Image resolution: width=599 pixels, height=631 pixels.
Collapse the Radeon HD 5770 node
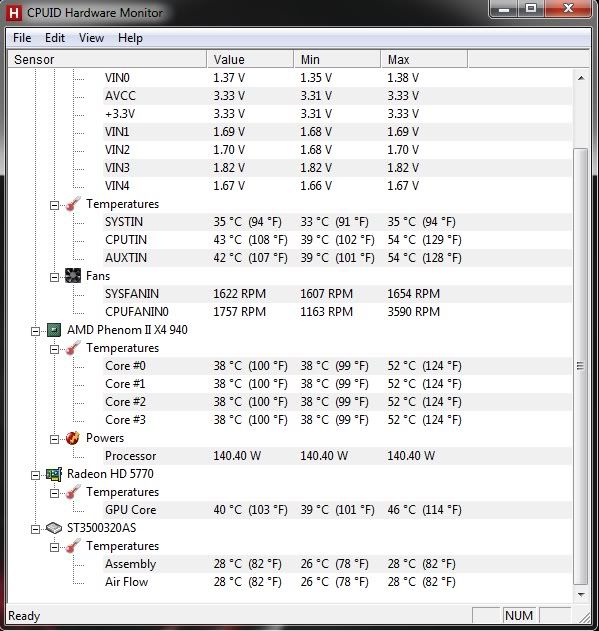pyautogui.click(x=35, y=476)
